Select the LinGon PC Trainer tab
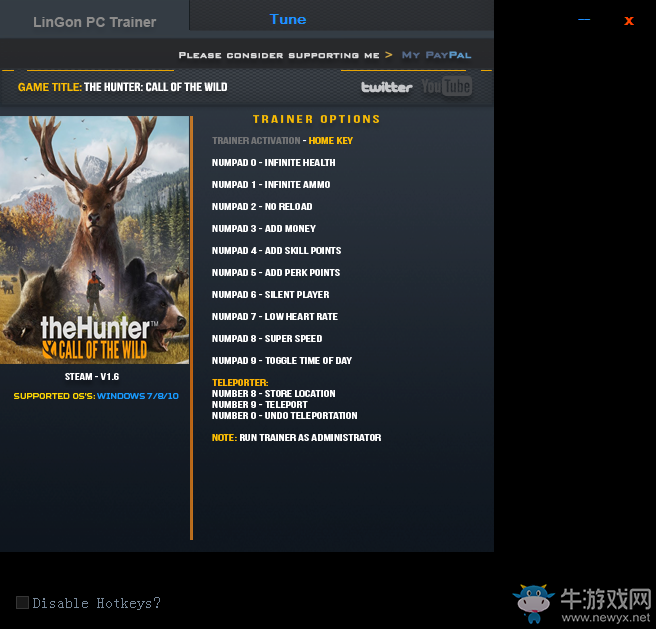656x629 pixels. click(95, 22)
